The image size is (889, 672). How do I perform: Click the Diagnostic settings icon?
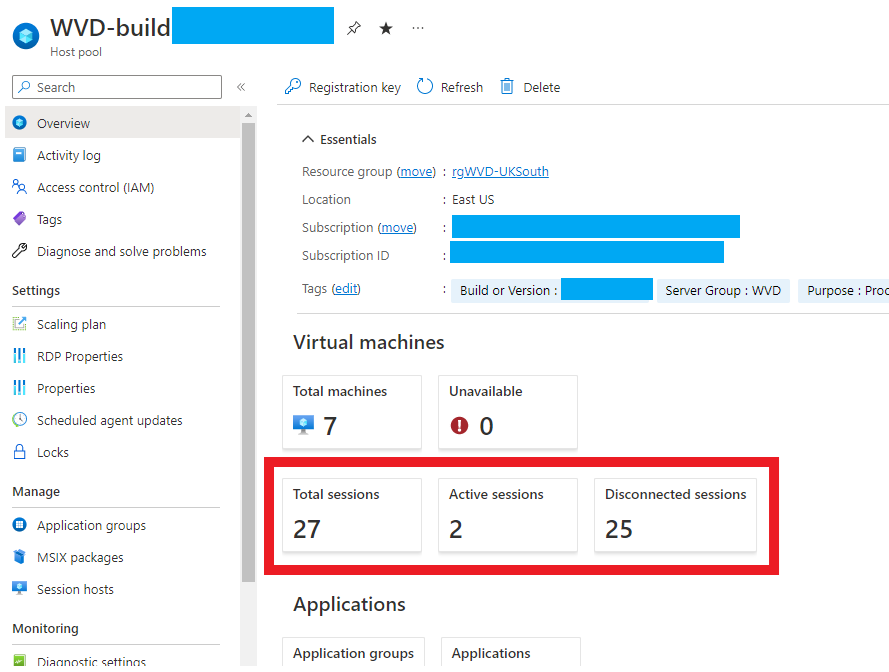[19, 661]
